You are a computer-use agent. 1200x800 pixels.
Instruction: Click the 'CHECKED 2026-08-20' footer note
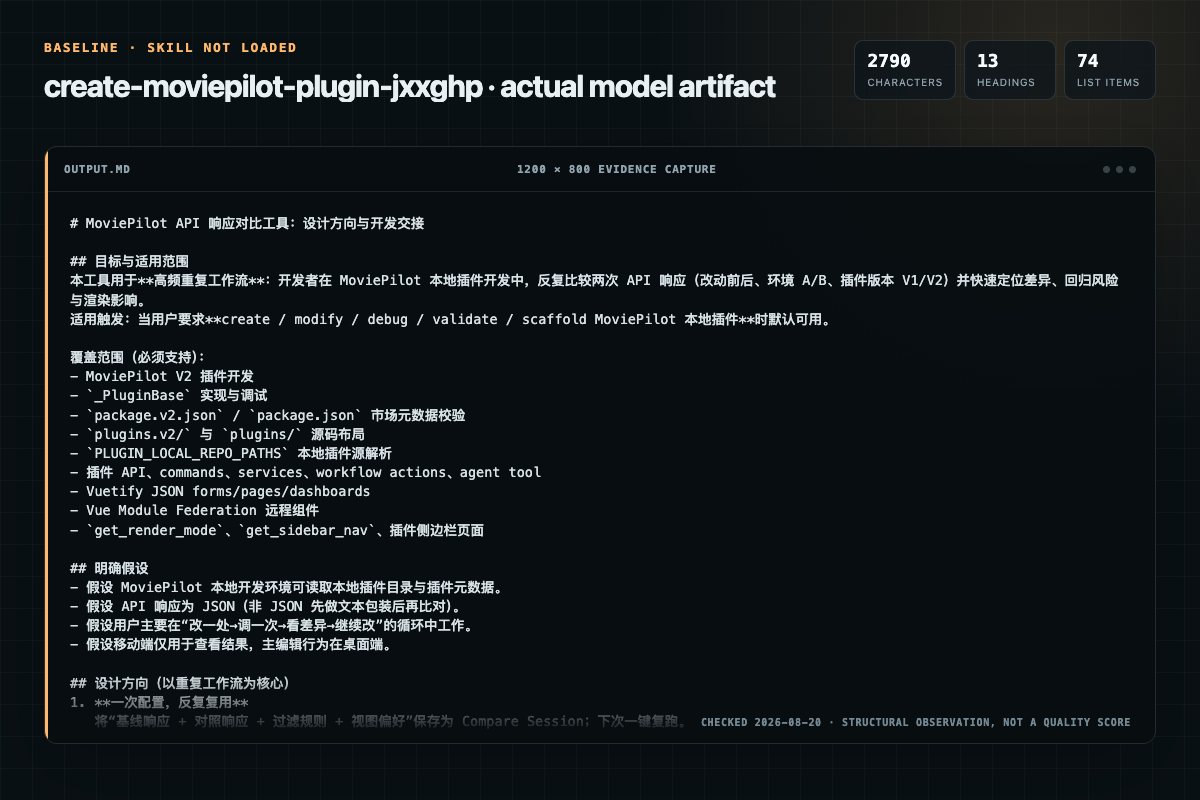click(916, 722)
